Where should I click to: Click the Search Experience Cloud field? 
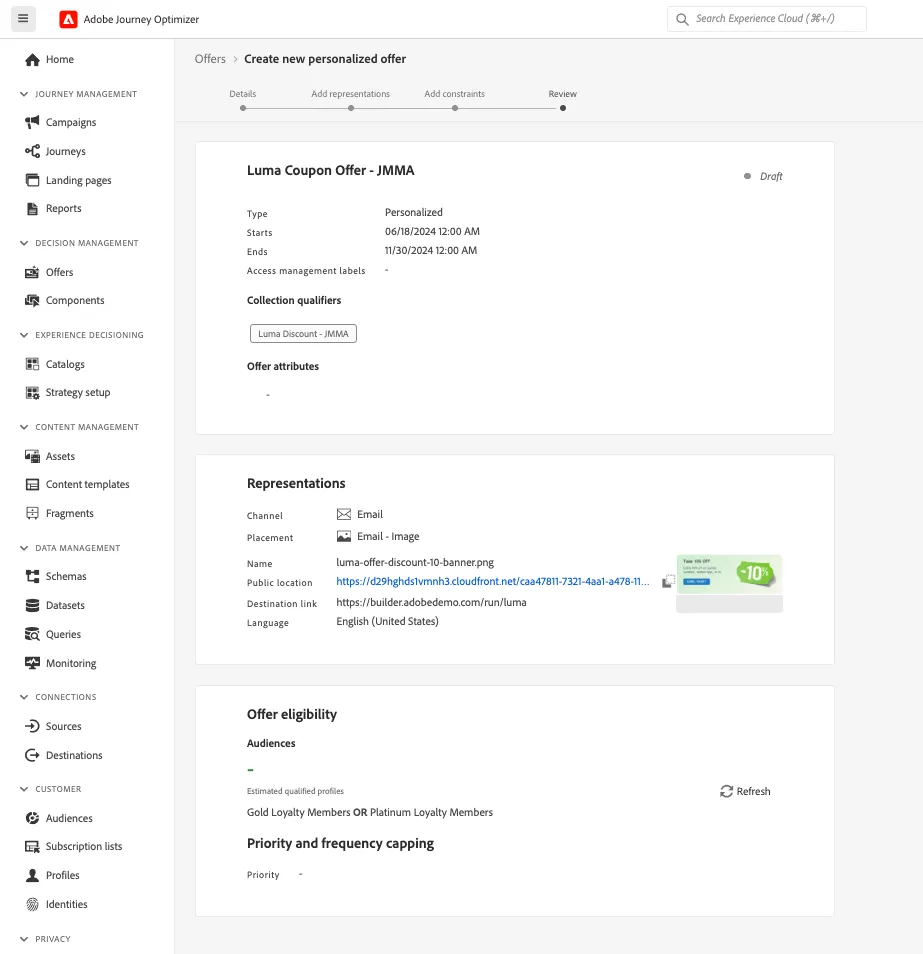pos(767,19)
